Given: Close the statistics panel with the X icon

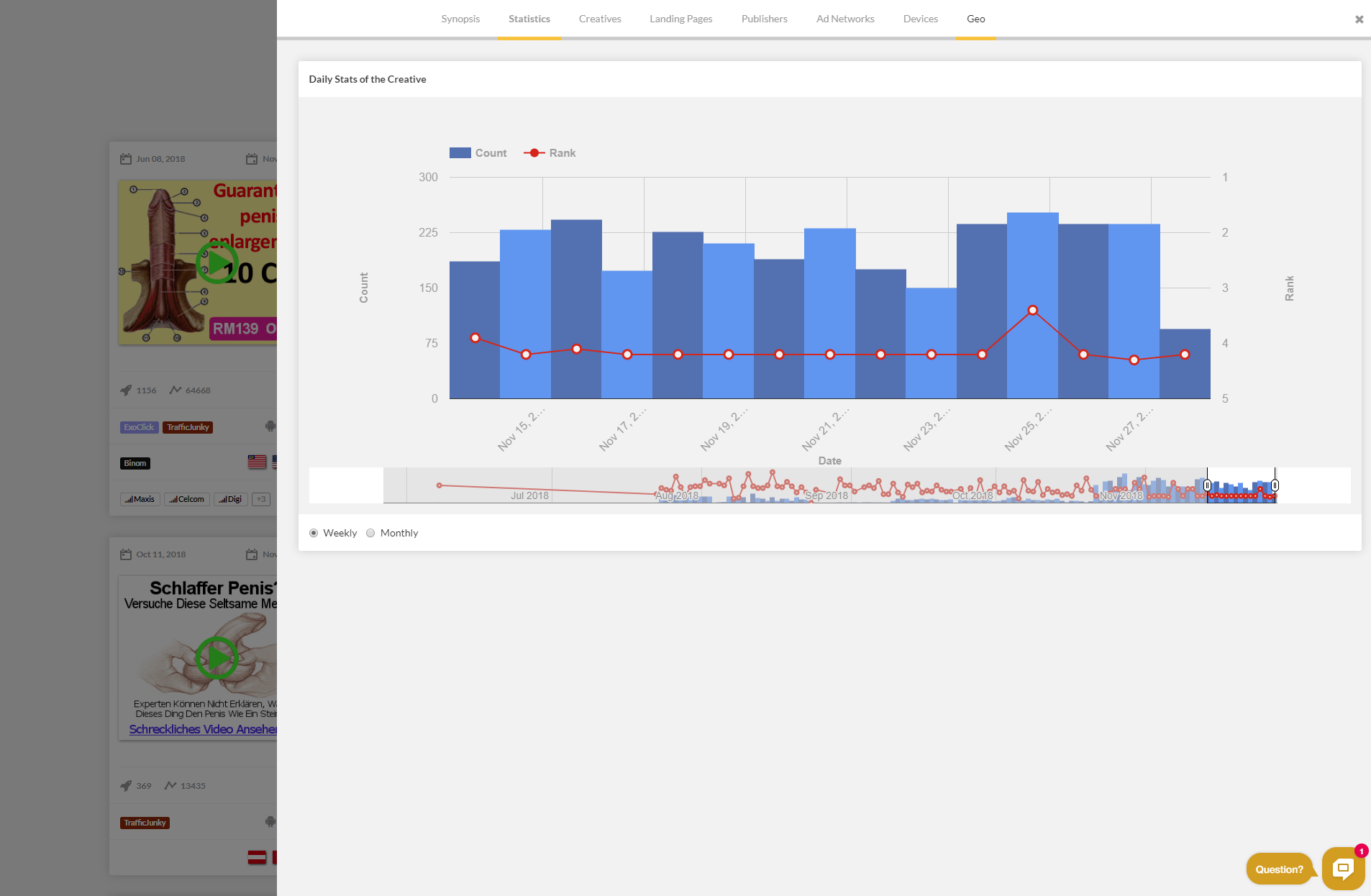Looking at the screenshot, I should (x=1359, y=19).
